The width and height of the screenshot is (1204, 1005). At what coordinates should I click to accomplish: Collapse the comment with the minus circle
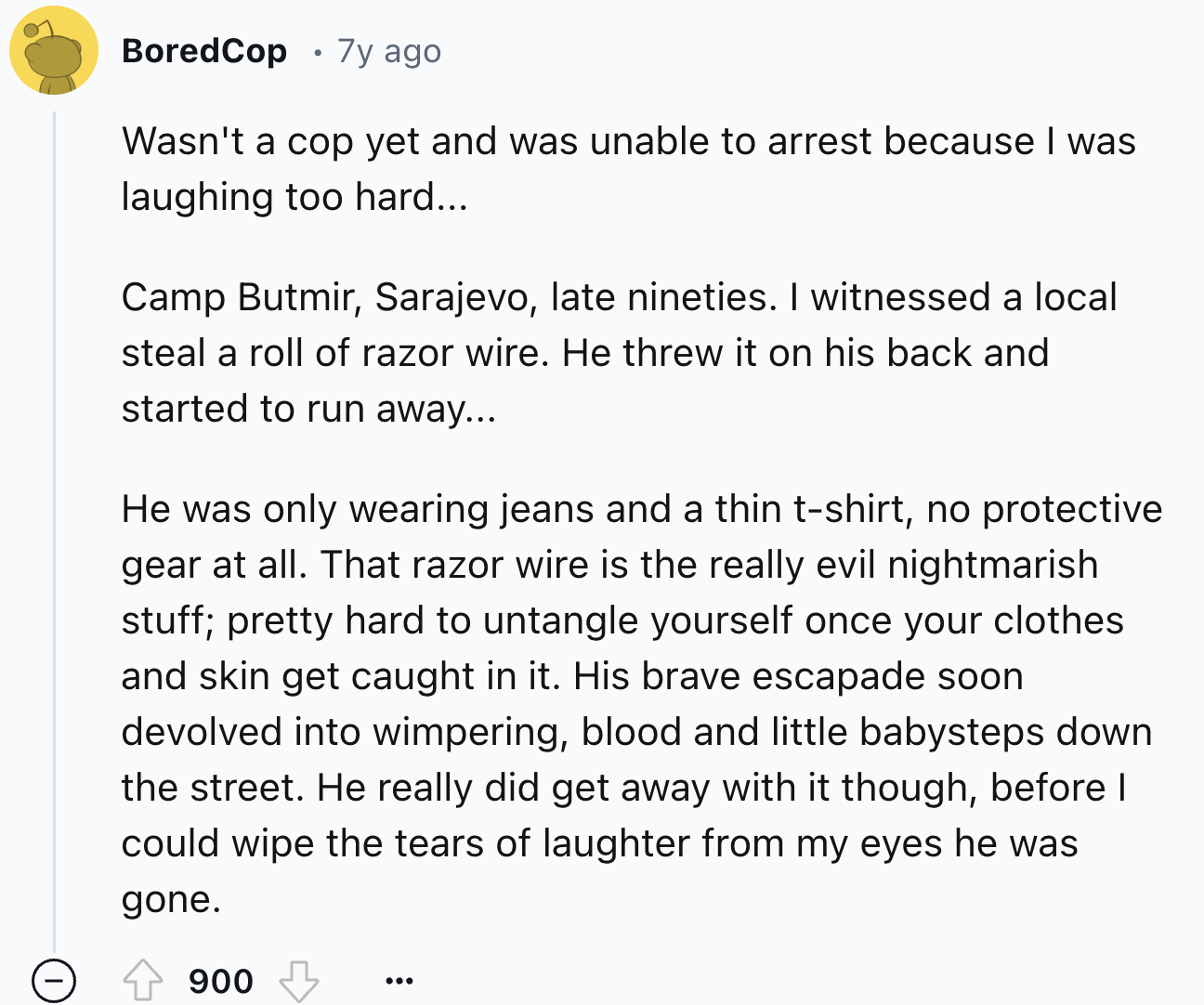click(54, 980)
